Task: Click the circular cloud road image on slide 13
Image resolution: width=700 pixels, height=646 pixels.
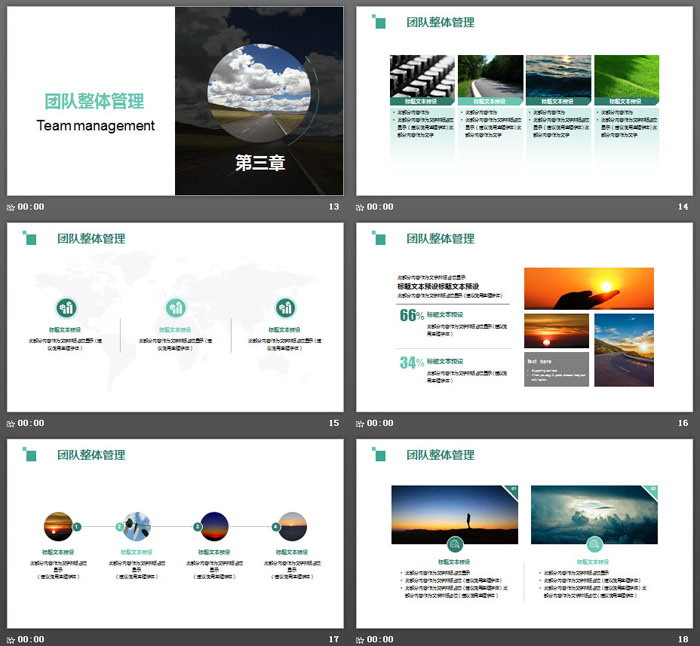Action: [259, 82]
